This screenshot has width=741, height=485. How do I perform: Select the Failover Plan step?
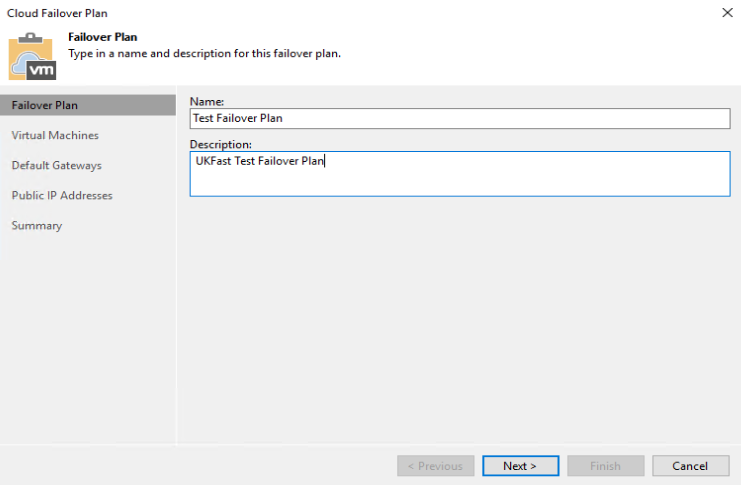88,105
